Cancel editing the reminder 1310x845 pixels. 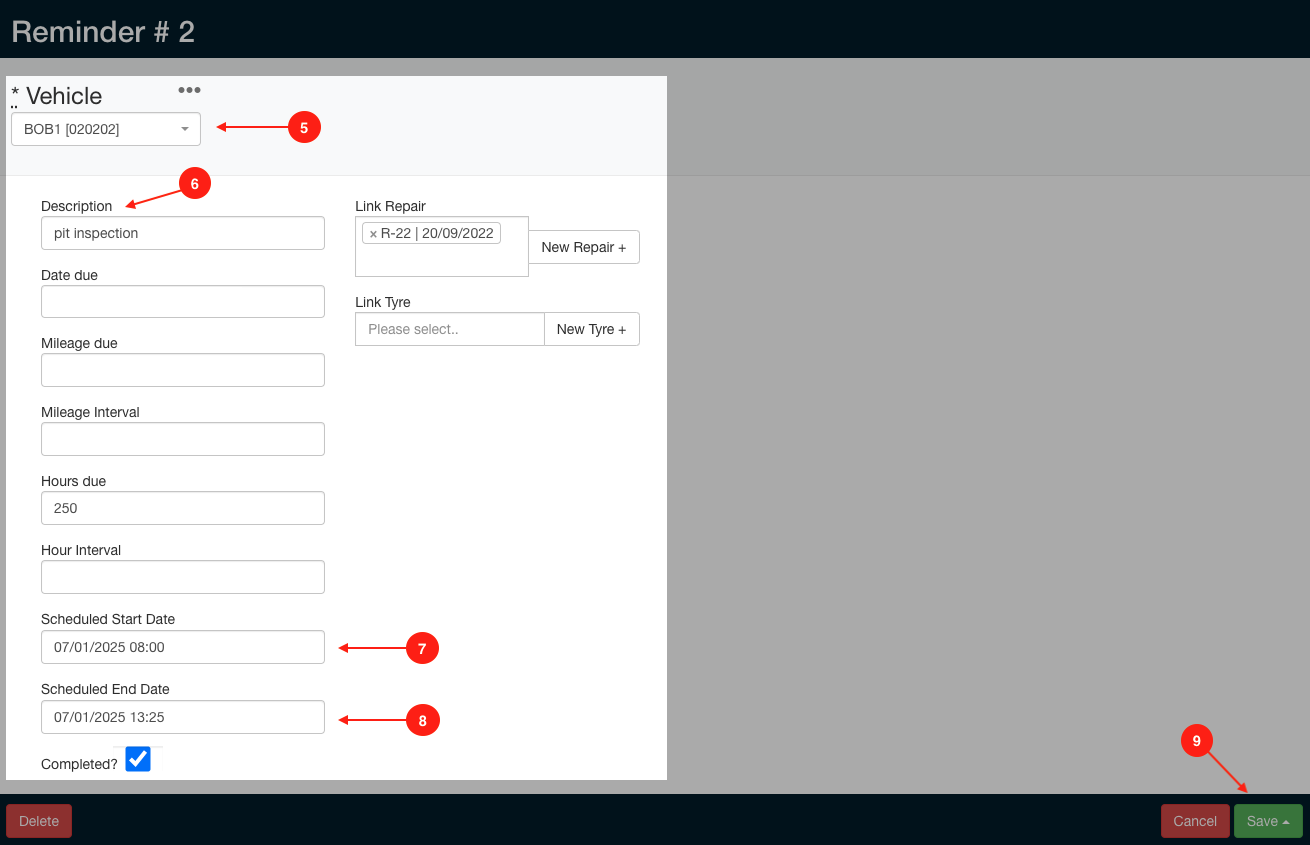pyautogui.click(x=1195, y=821)
